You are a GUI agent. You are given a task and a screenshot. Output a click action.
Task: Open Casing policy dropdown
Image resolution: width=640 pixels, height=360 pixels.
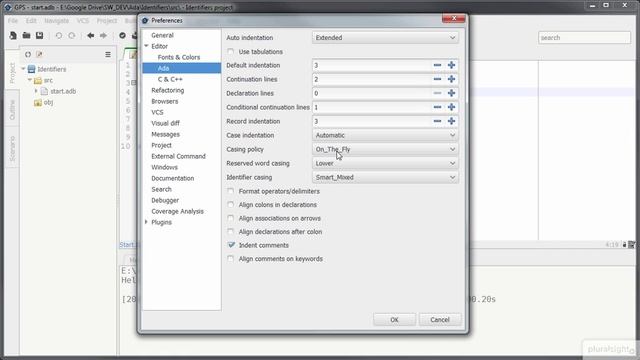coord(385,149)
